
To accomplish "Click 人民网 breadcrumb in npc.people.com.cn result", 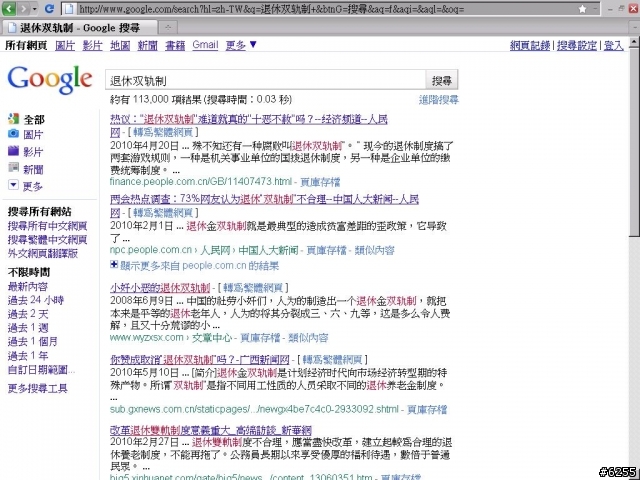I will 215,250.
